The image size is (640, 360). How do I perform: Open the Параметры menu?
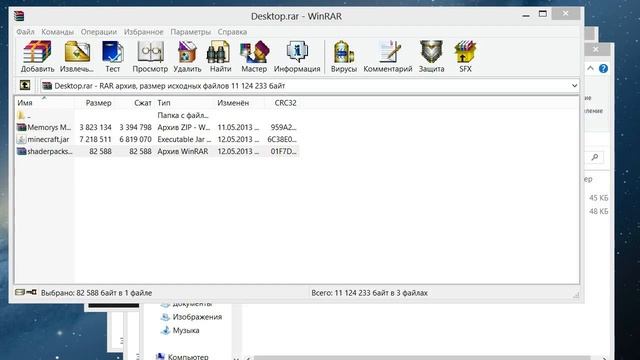191,32
